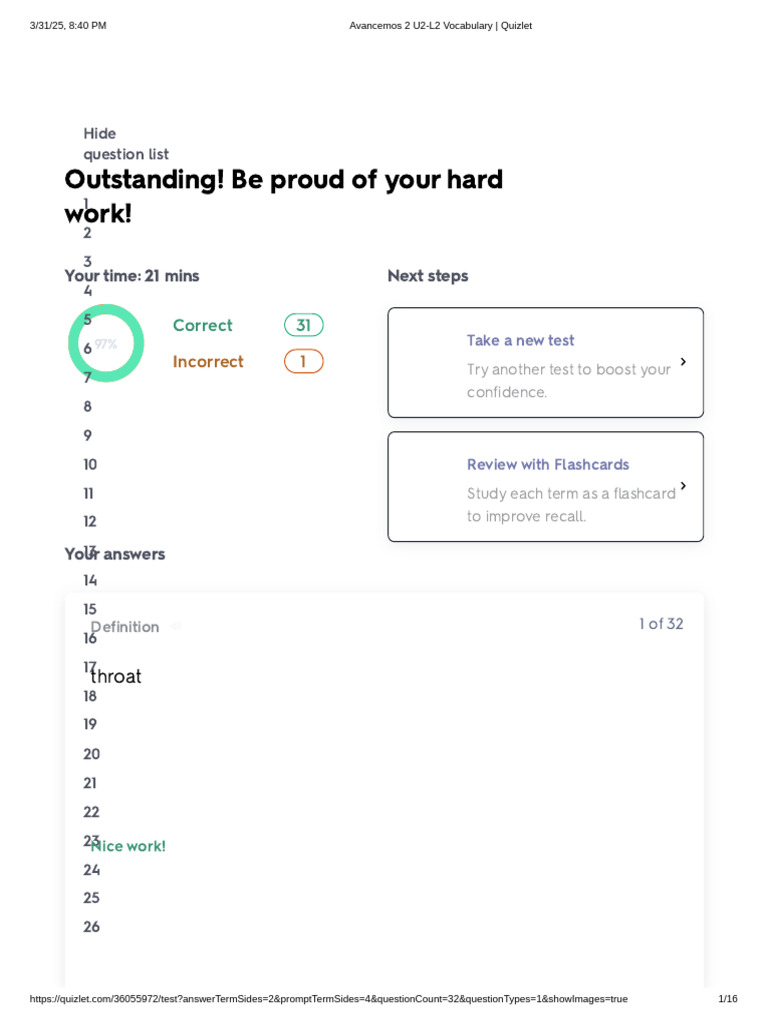Click the Incorrect label
This screenshot has height=1024, width=768.
click(208, 361)
